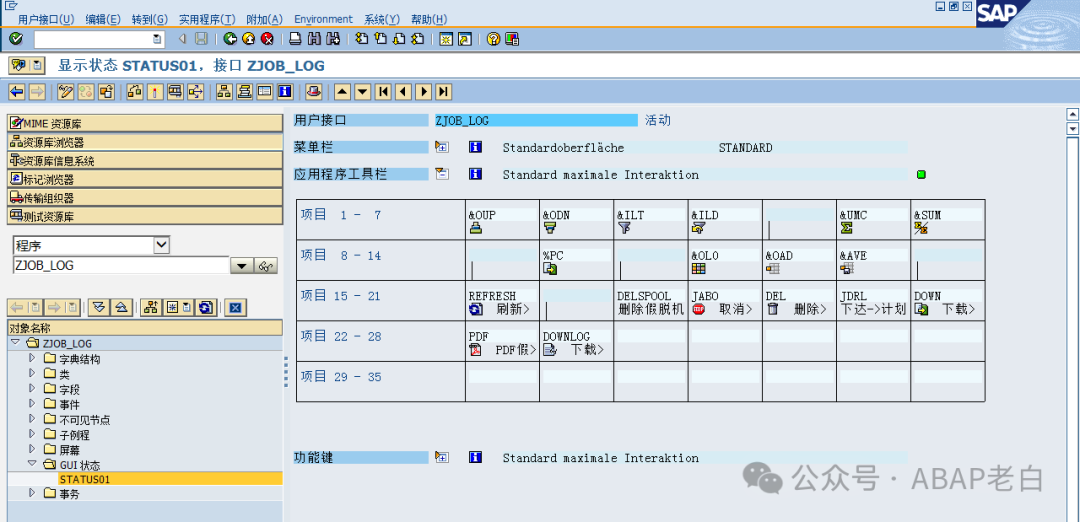This screenshot has width=1080, height=522.
Task: Click the Customize local layout icon
Action: (x=512, y=39)
